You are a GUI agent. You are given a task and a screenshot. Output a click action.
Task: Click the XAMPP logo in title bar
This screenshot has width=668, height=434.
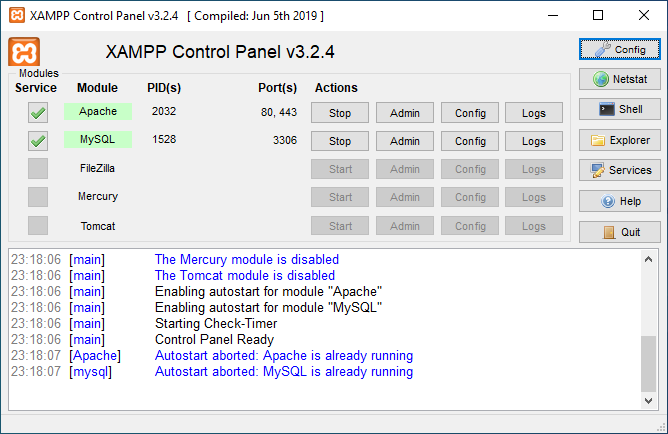coord(17,15)
